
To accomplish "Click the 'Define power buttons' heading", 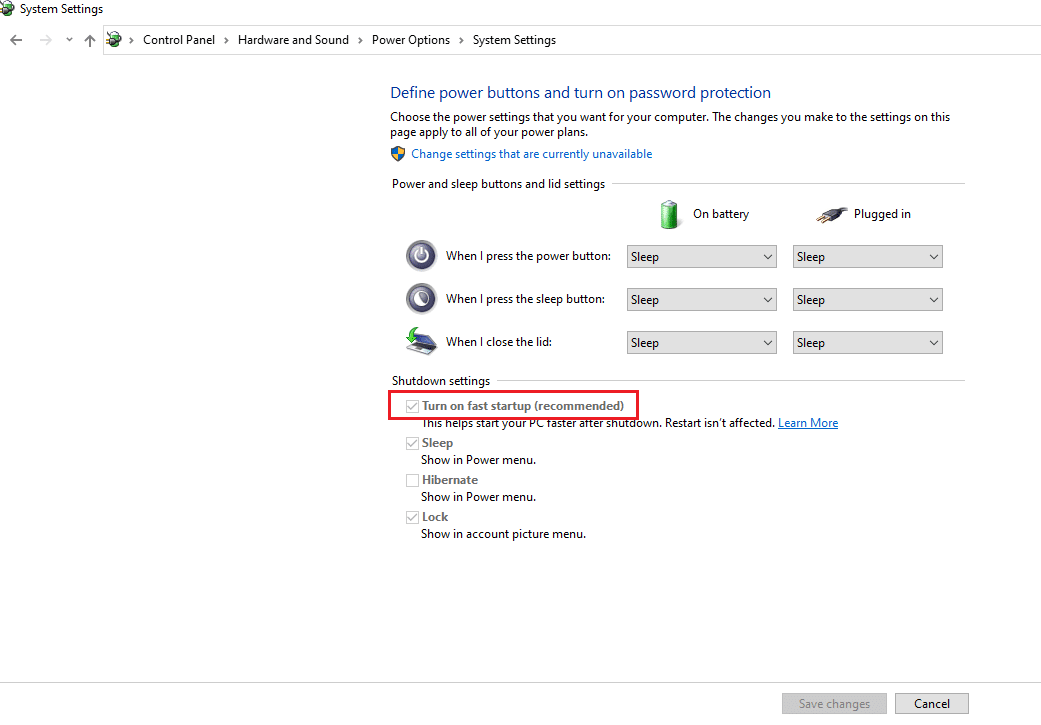I will pos(580,92).
